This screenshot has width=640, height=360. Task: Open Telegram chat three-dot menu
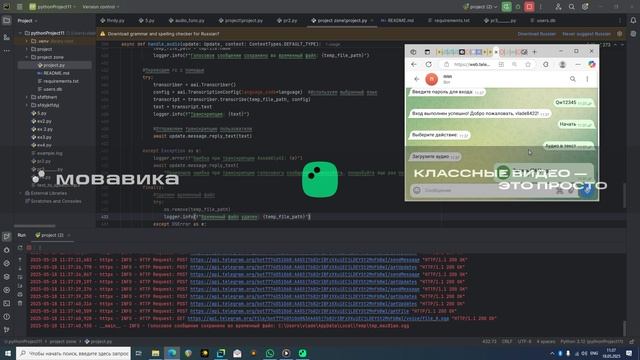click(587, 79)
